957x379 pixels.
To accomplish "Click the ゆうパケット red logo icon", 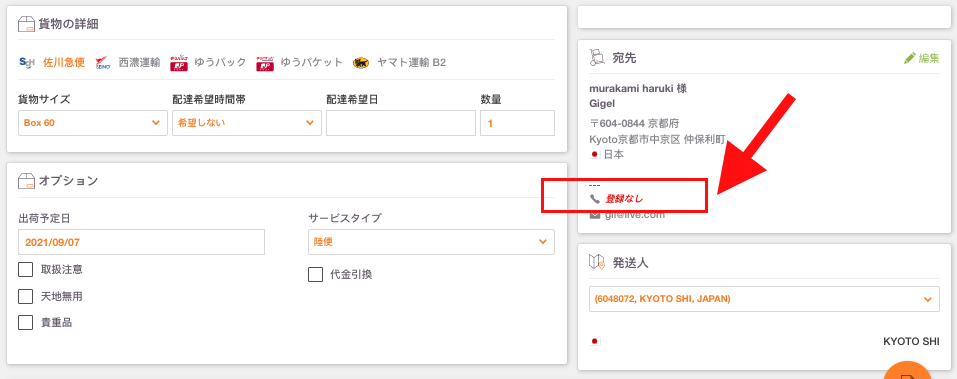I will point(265,62).
